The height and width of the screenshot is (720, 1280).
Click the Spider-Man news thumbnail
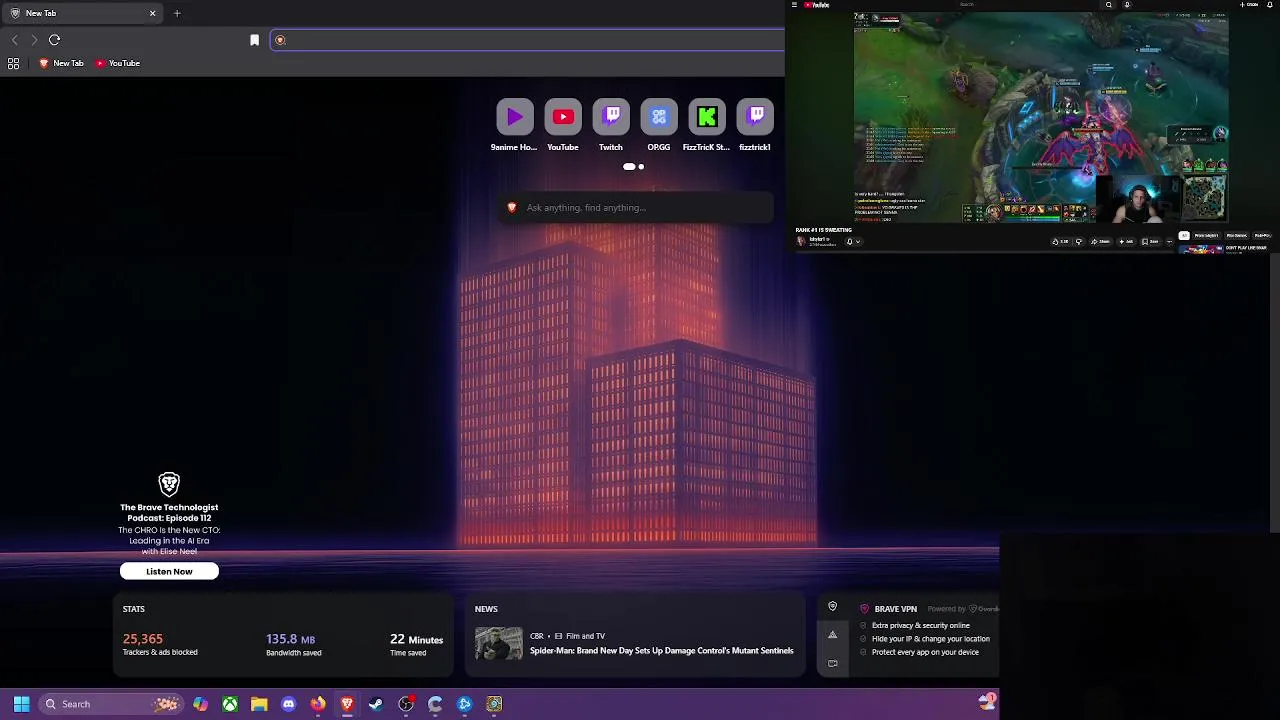[x=498, y=643]
